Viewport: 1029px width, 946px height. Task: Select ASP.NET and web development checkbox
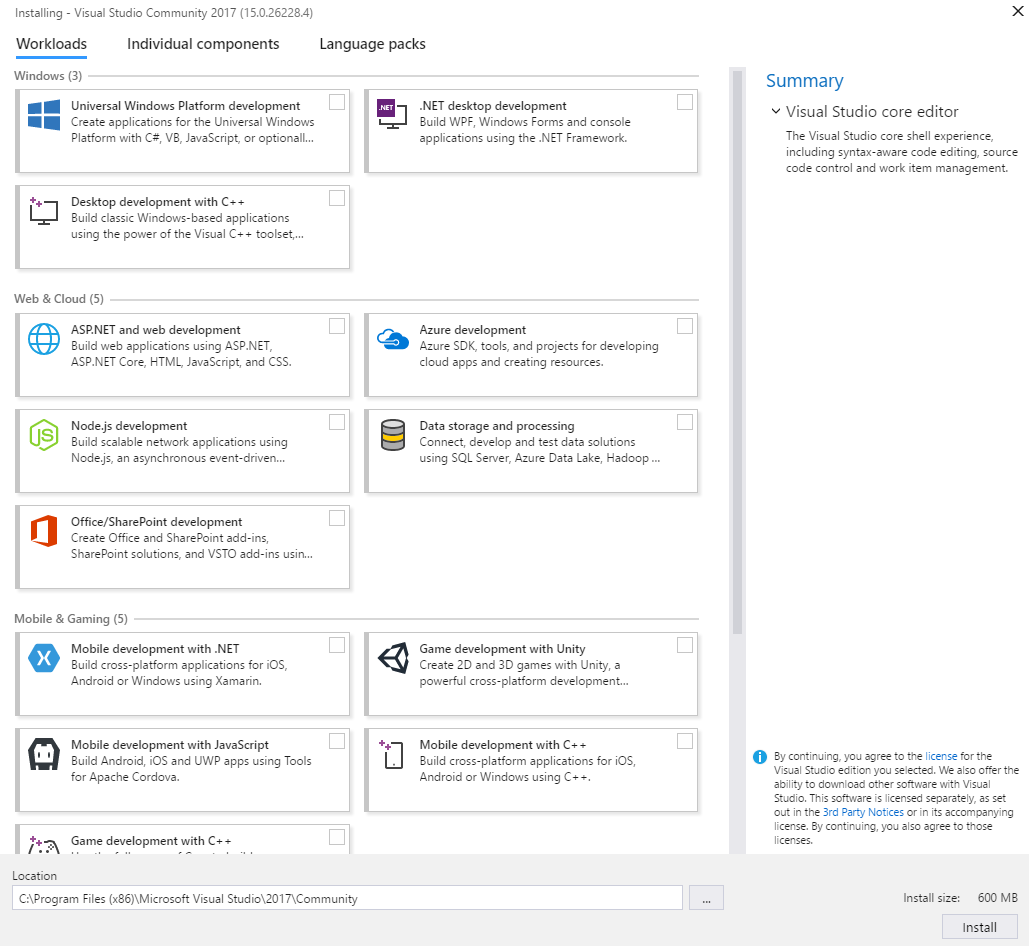(x=337, y=326)
